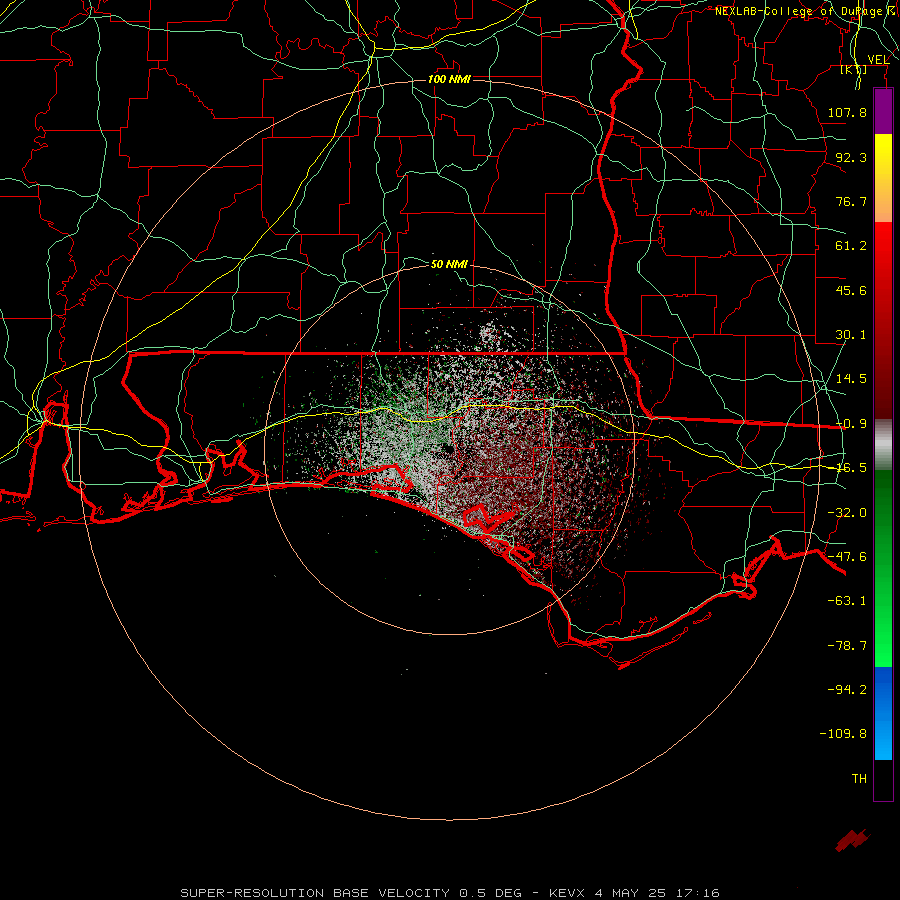Select the 76.7 scale value

[851, 201]
